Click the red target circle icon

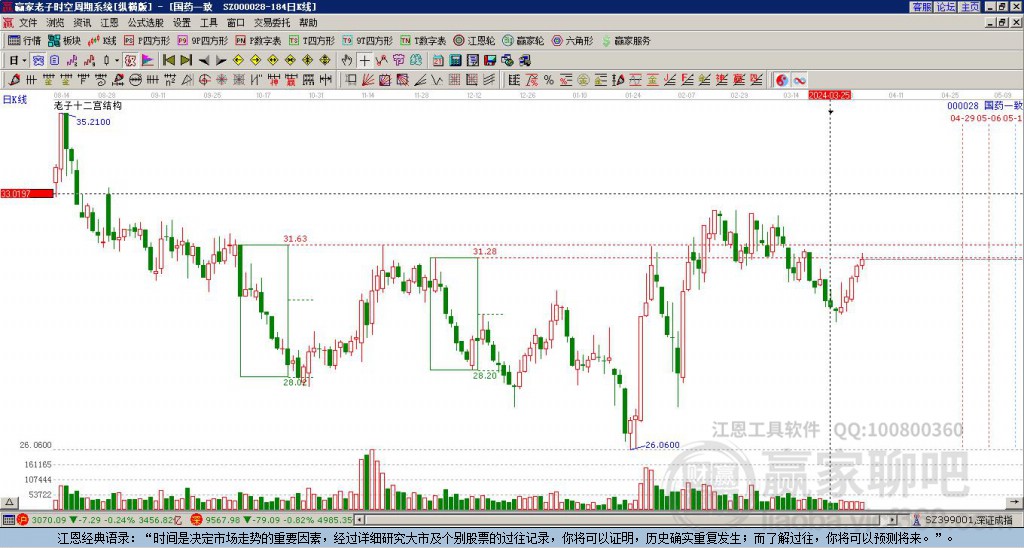(204, 80)
